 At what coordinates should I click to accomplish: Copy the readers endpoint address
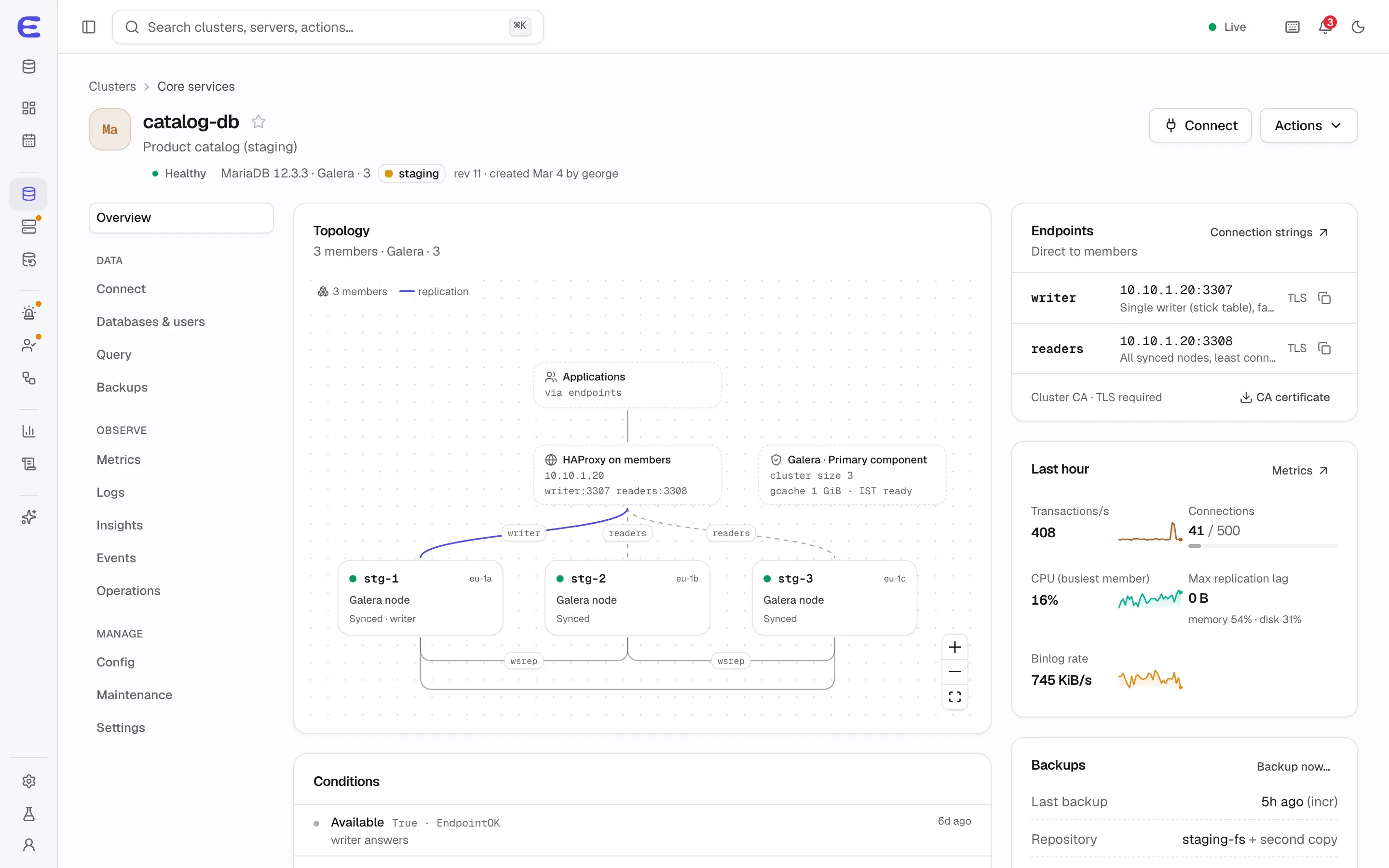[x=1324, y=349]
